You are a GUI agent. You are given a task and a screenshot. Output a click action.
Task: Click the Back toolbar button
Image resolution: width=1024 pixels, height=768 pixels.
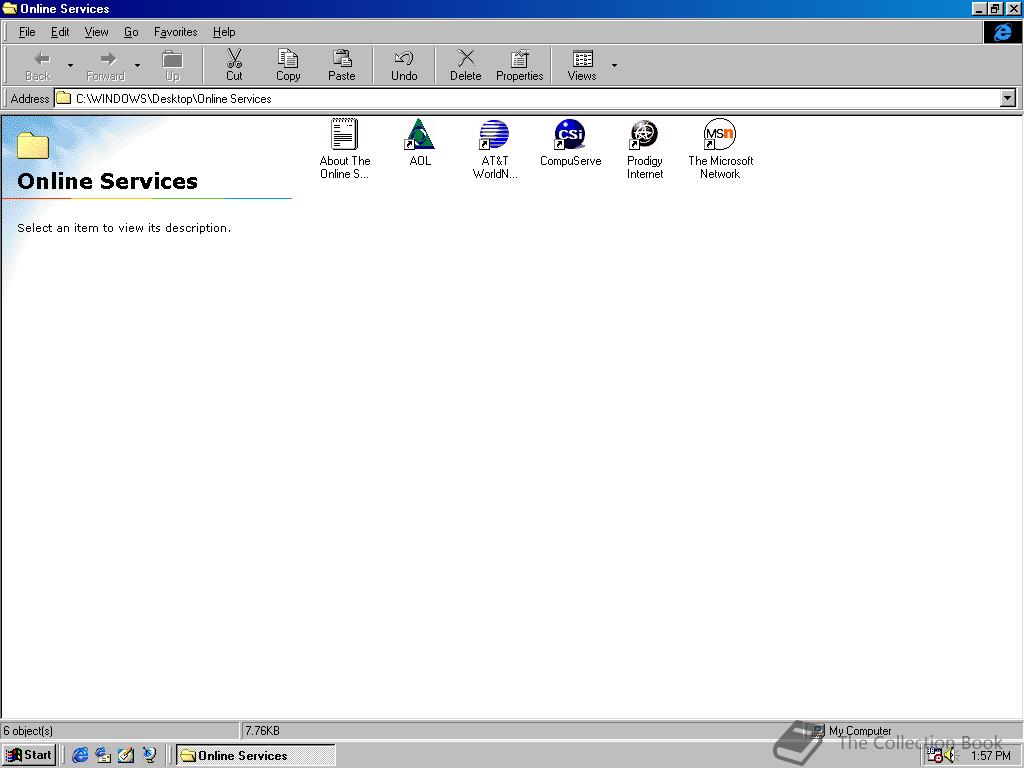coord(38,65)
